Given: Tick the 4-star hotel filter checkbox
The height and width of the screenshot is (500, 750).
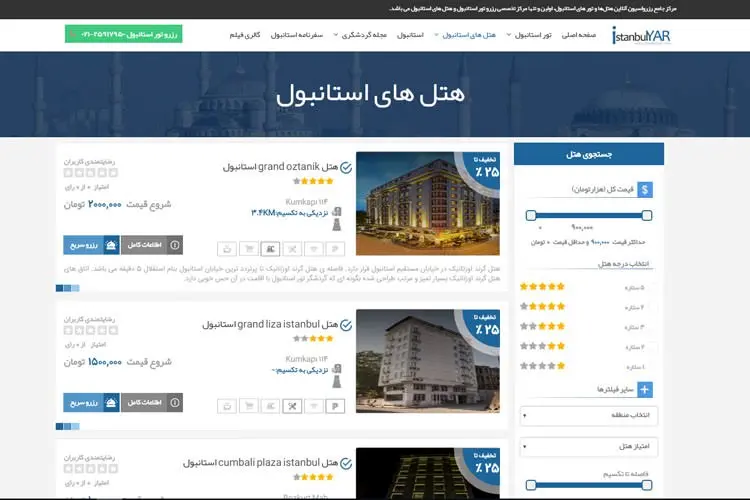Looking at the screenshot, I should point(652,307).
